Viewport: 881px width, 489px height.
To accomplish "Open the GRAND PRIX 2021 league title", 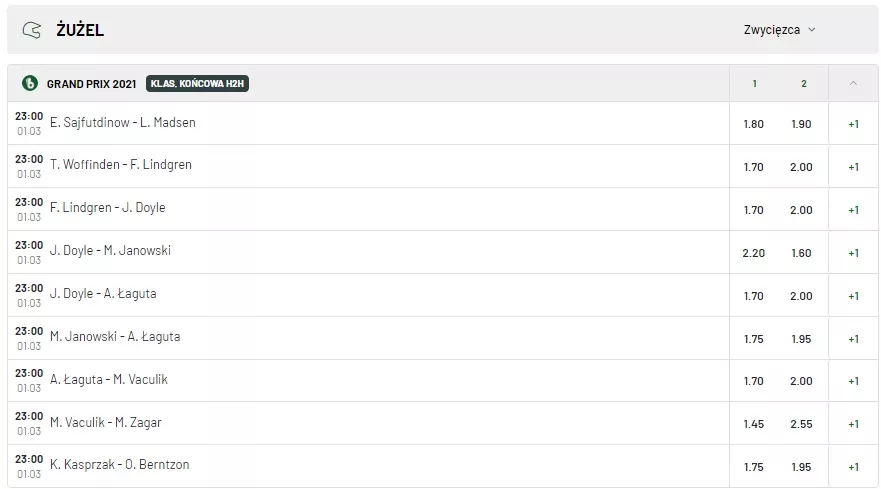I will [x=92, y=84].
